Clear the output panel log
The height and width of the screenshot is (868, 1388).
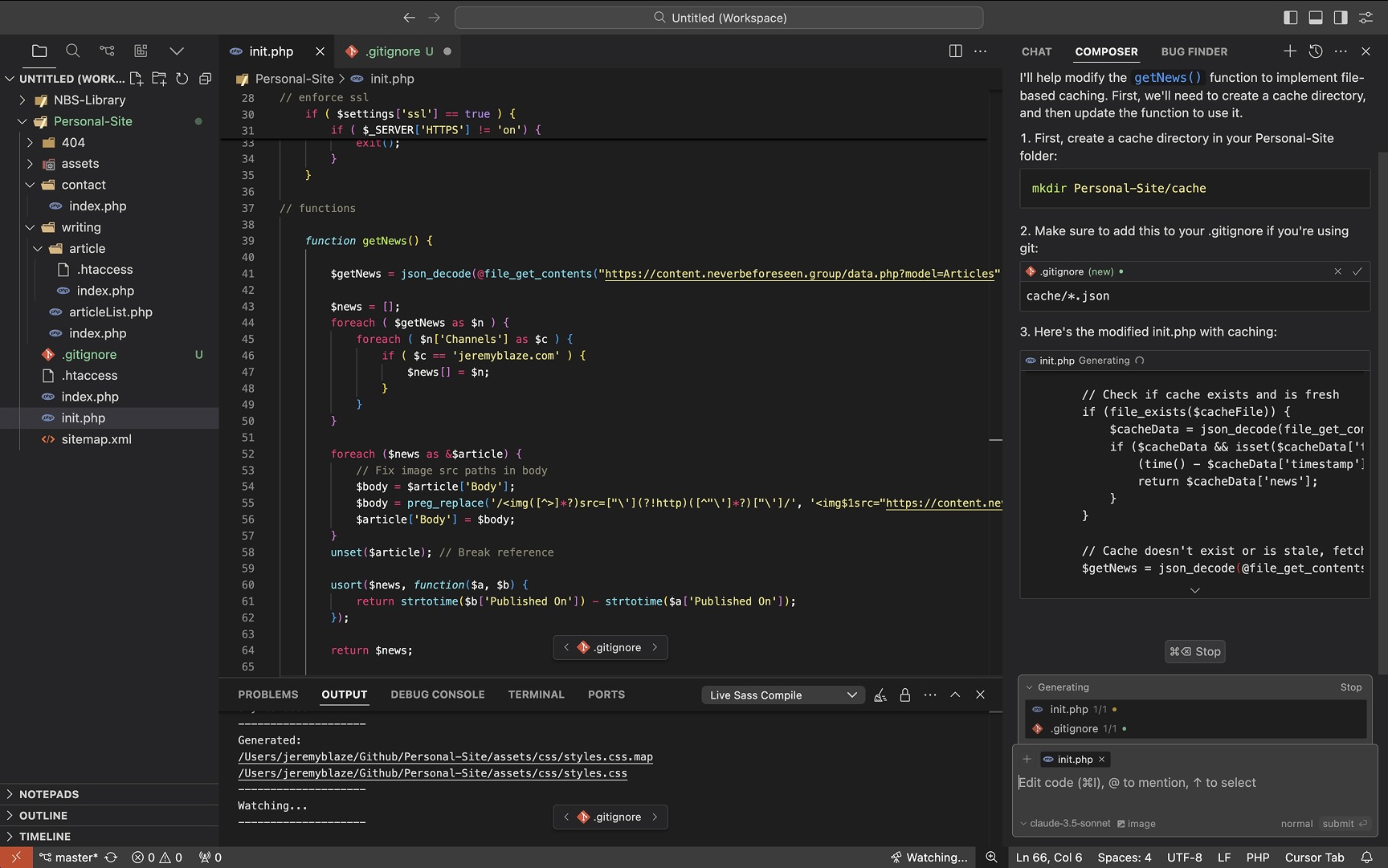click(x=880, y=695)
